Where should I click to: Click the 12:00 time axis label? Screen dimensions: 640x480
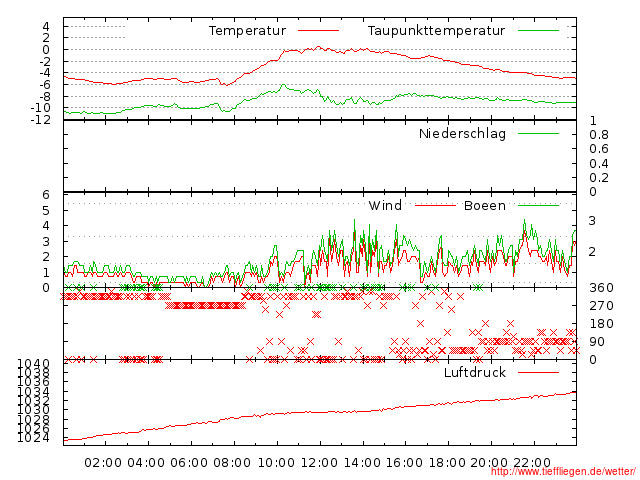tap(319, 462)
